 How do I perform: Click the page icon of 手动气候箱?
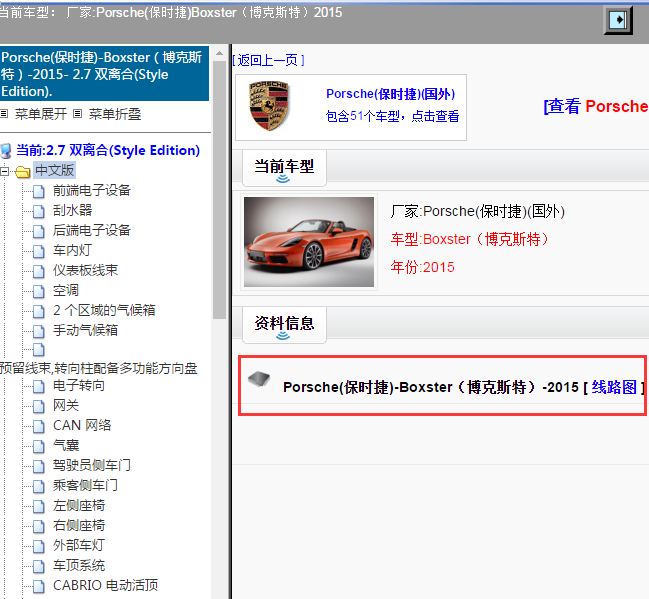pyautogui.click(x=38, y=331)
